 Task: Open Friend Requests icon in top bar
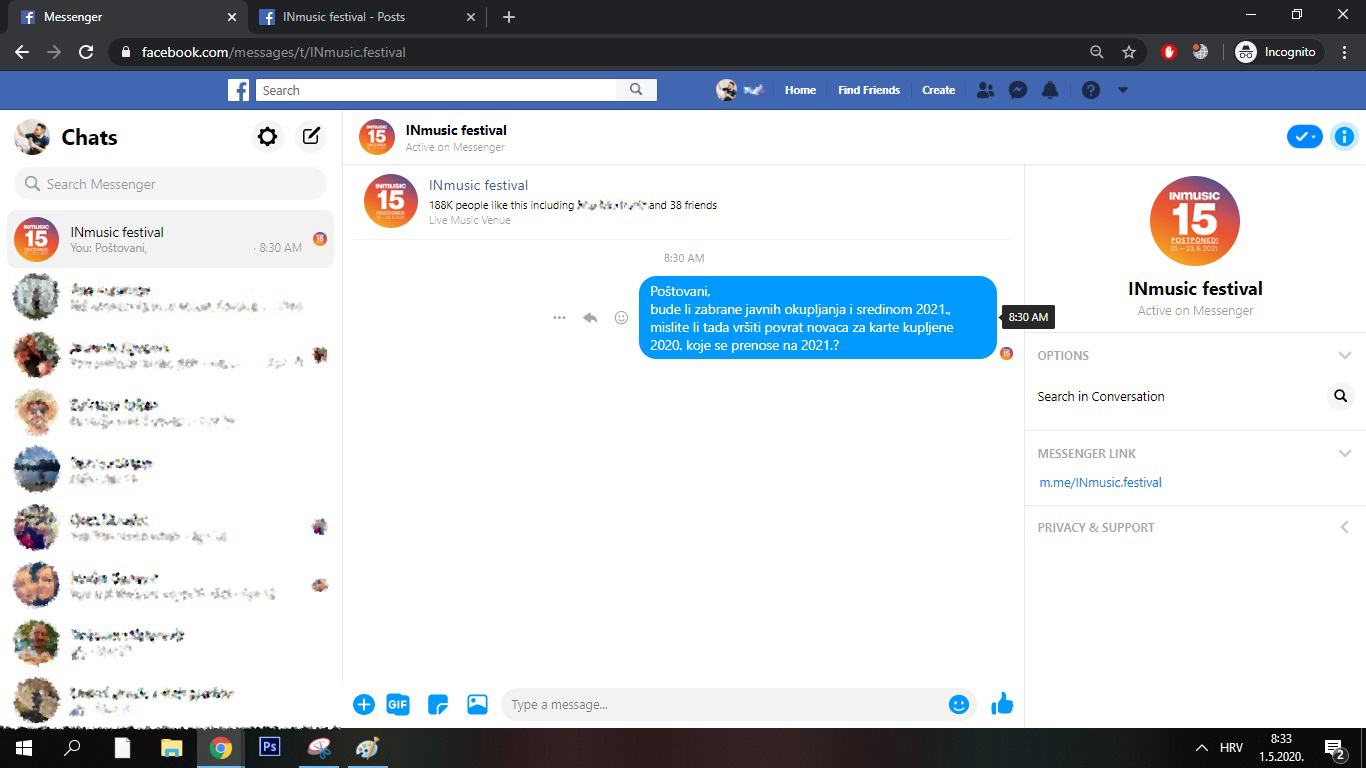click(985, 90)
